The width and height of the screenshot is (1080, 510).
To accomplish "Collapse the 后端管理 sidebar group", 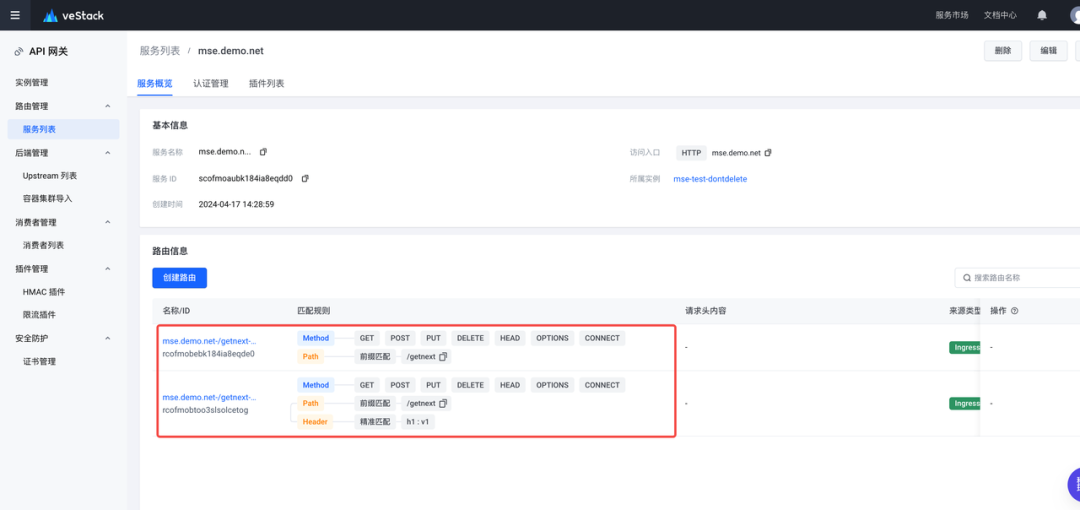I will (x=107, y=153).
